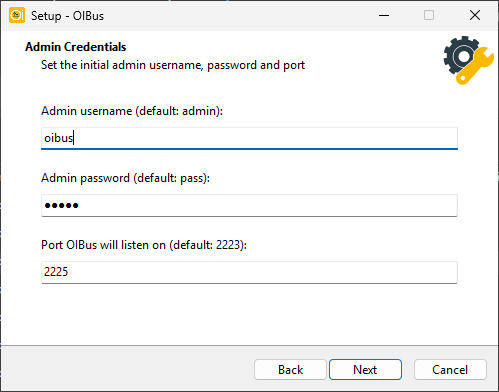Proceed with the Next button
Viewport: 499px width, 392px height.
point(365,369)
